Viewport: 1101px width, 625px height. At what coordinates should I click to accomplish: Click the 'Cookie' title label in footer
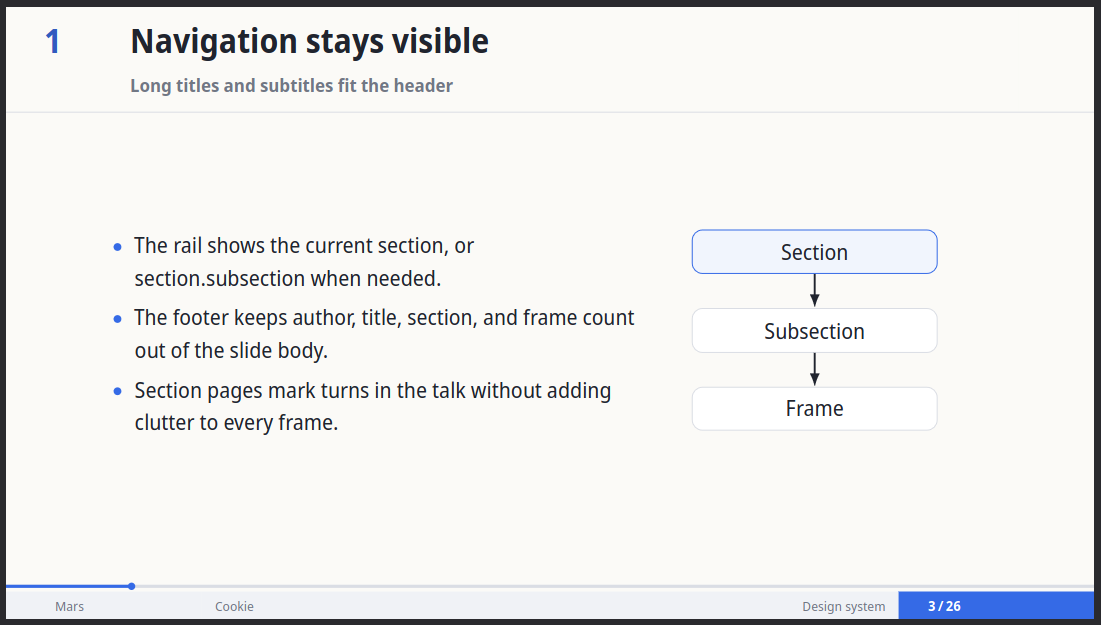point(235,607)
